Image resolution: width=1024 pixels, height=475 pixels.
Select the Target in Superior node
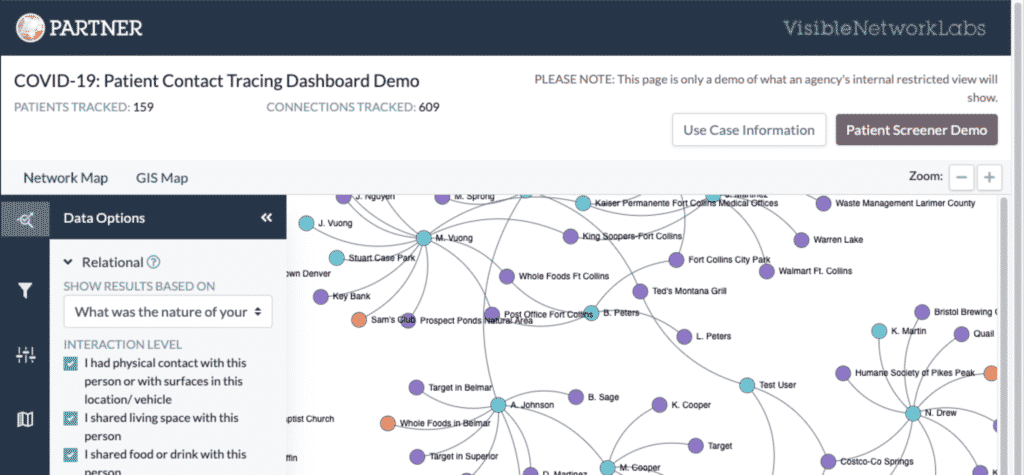(x=417, y=456)
